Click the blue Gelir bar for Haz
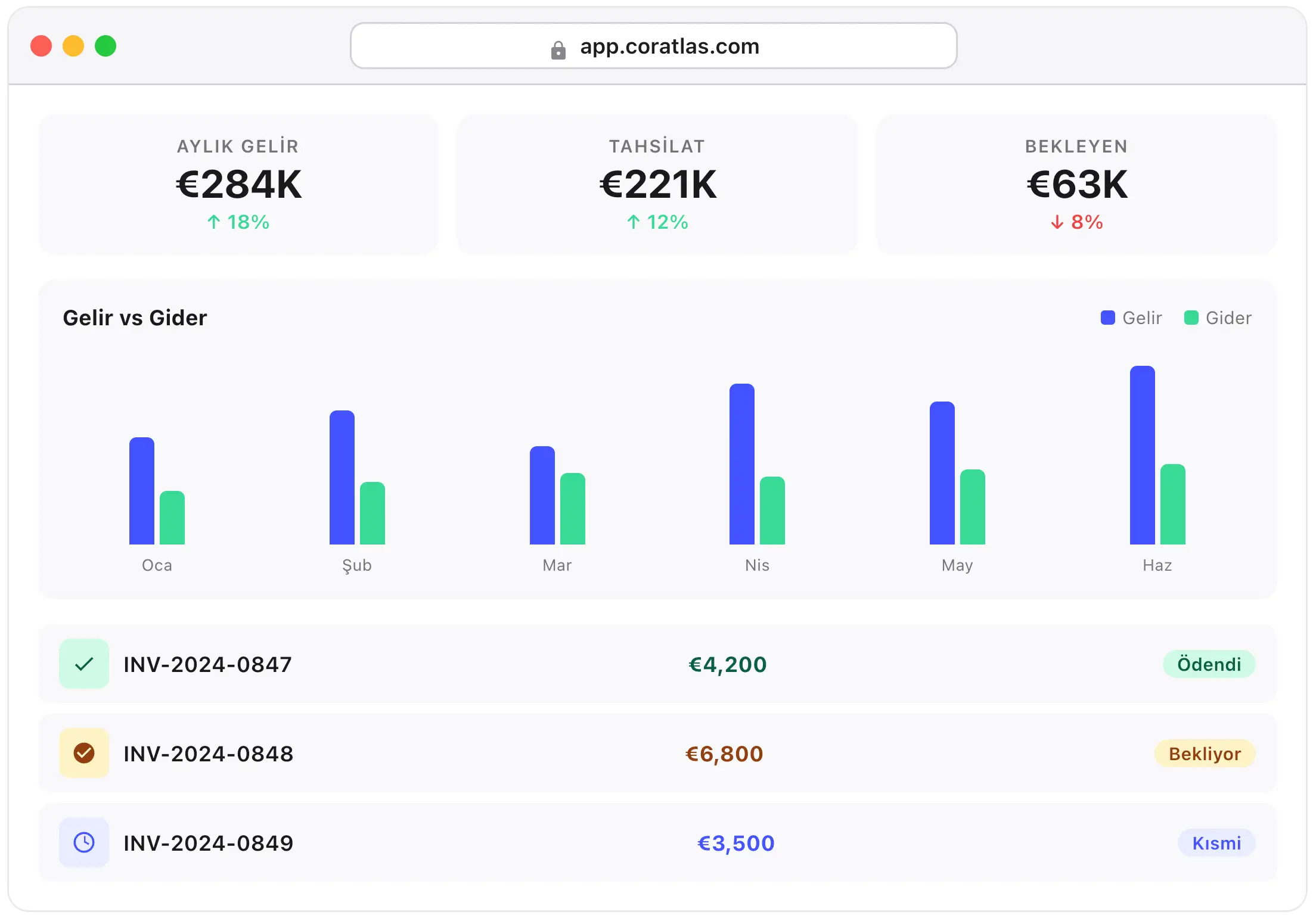Viewport: 1316px width, 921px height. [1143, 455]
